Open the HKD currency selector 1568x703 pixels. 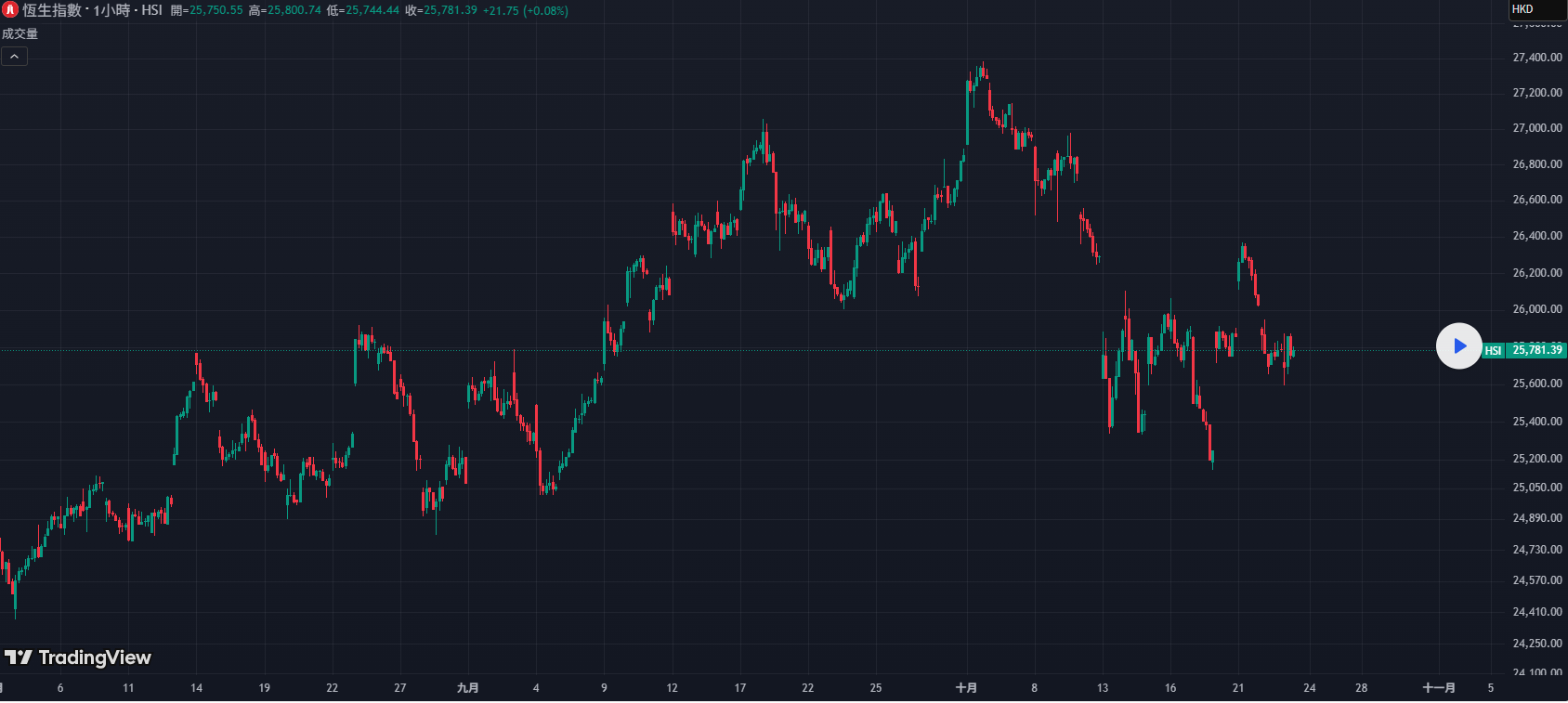1536,9
